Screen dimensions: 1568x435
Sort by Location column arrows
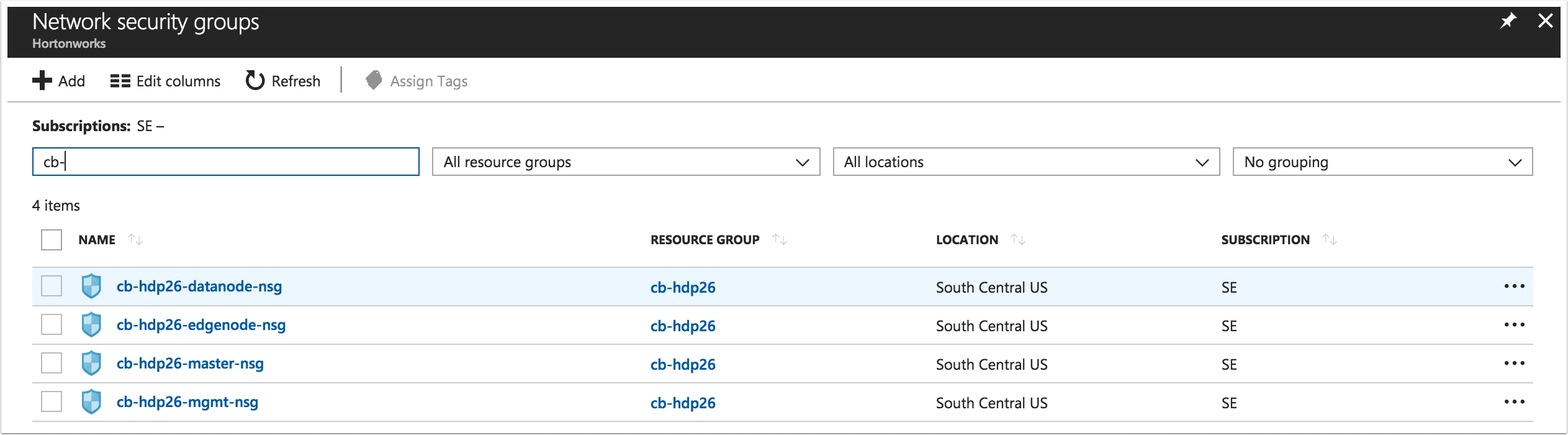[1018, 239]
